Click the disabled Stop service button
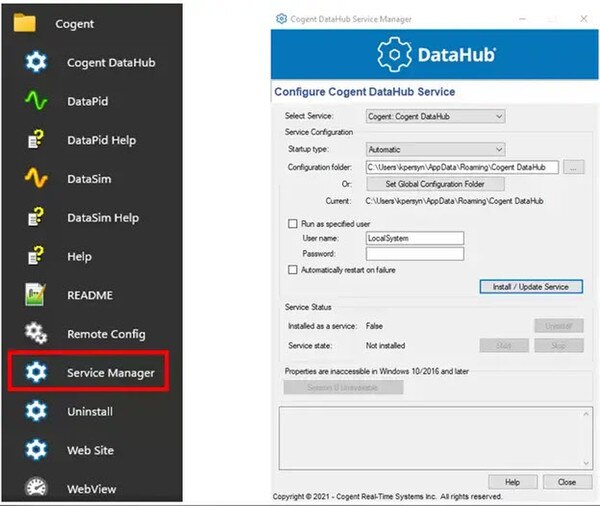This screenshot has width=600, height=506. 559,346
